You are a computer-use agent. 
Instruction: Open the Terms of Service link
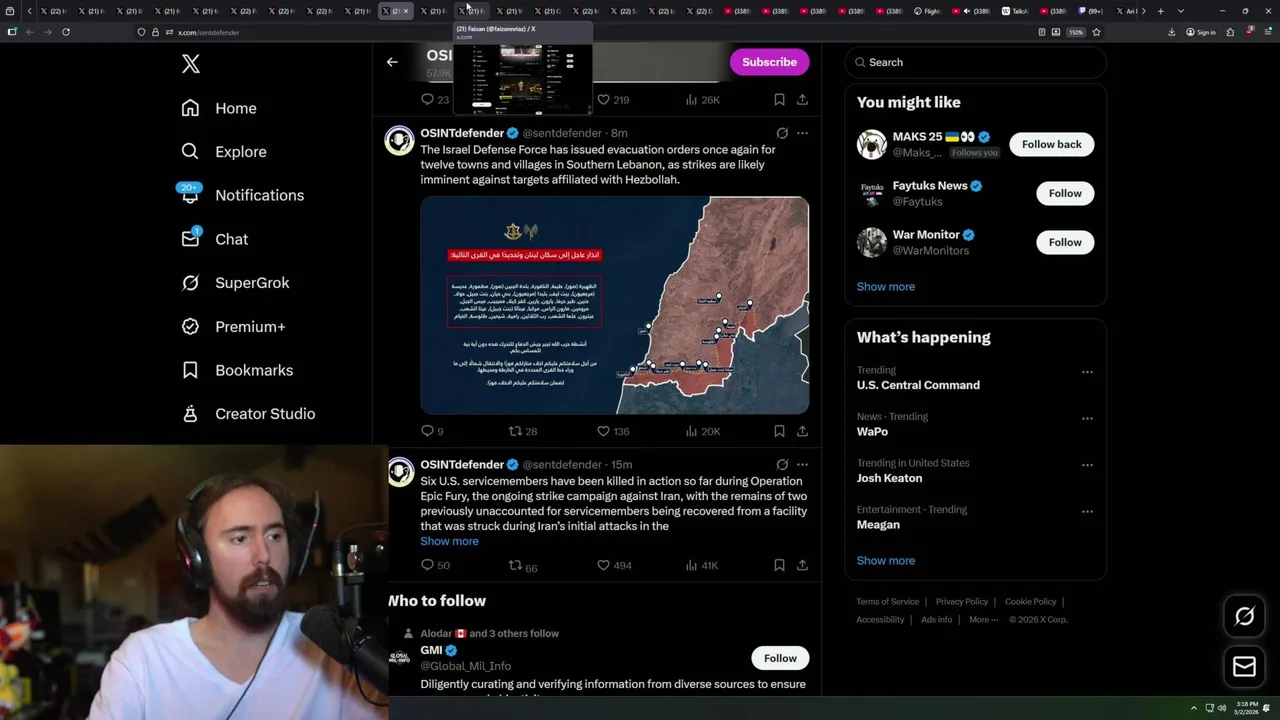(887, 602)
